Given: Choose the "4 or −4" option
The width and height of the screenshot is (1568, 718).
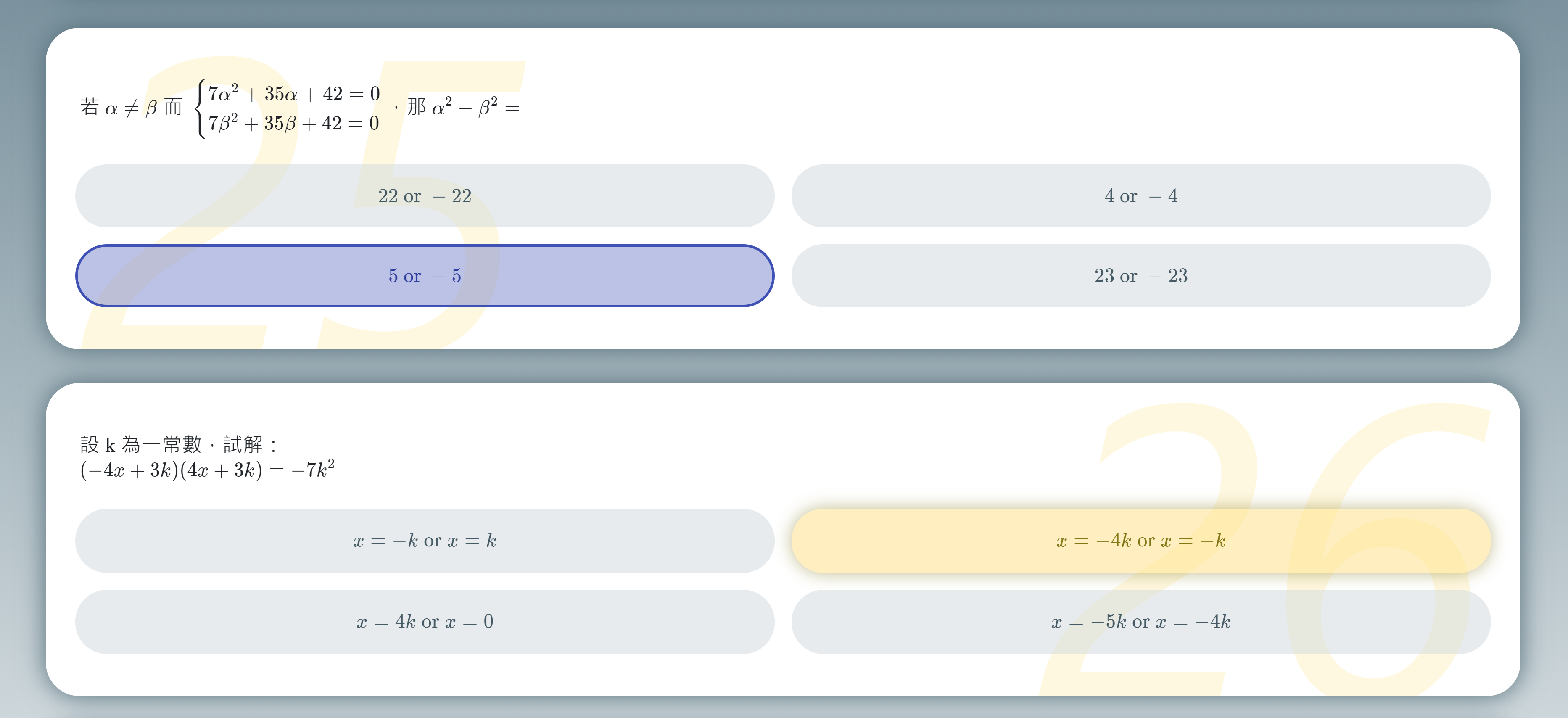Looking at the screenshot, I should (1141, 196).
